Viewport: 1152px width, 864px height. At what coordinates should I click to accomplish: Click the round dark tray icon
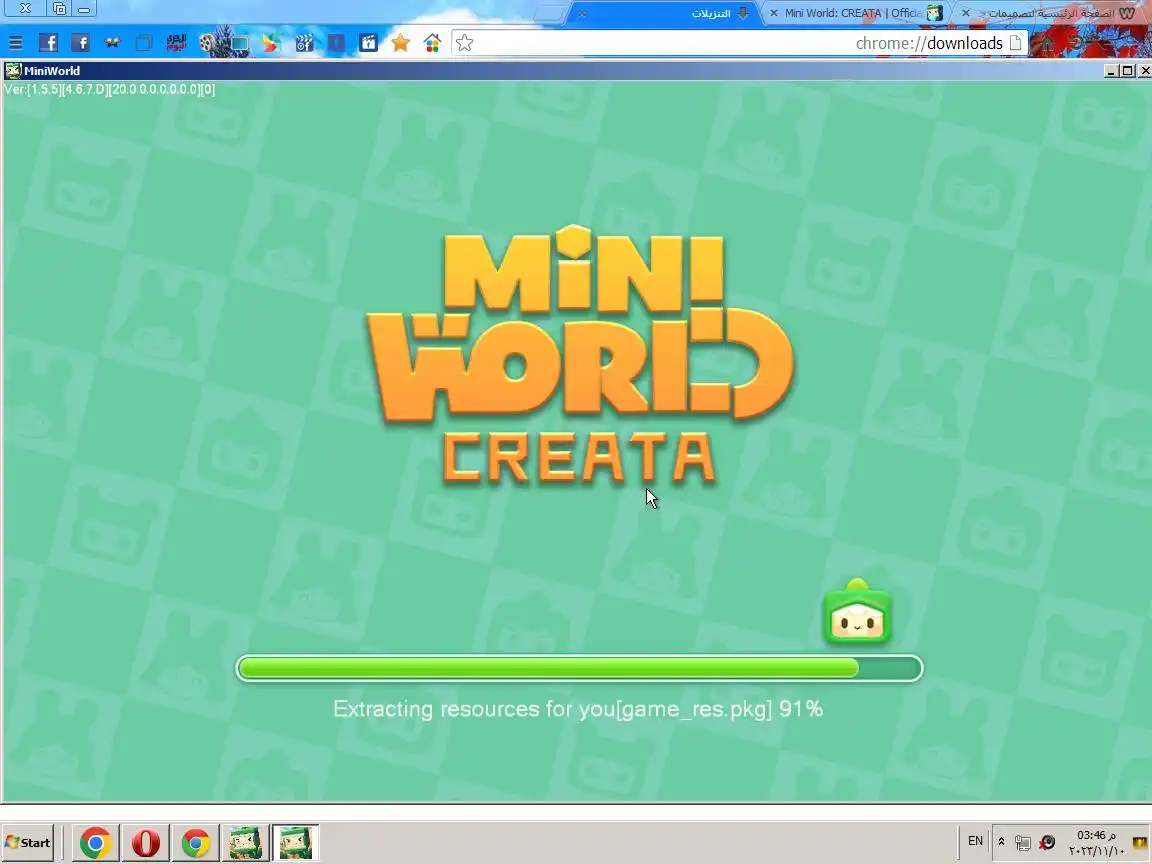[x=1048, y=842]
